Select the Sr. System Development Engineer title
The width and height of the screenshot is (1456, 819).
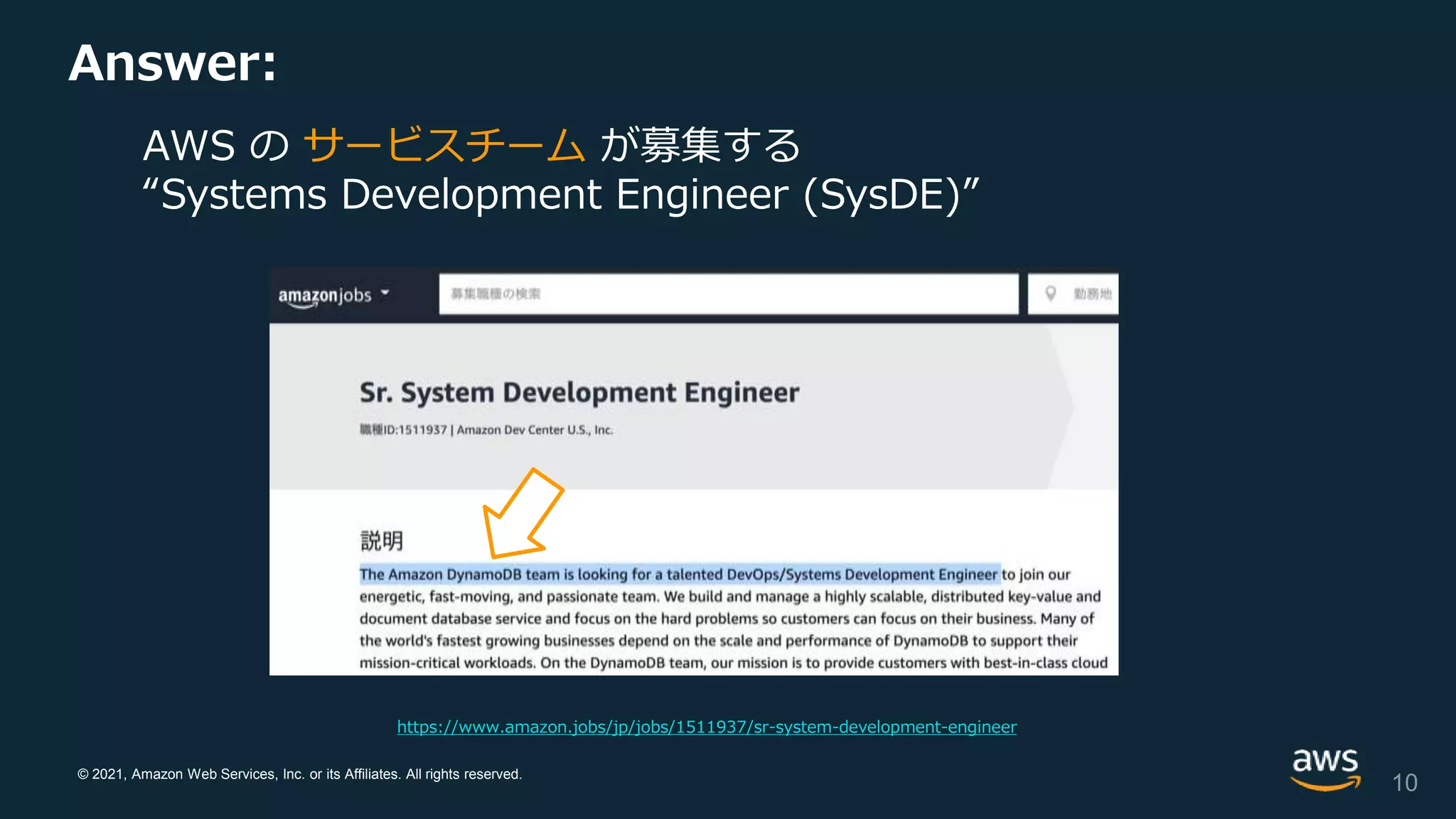coord(579,392)
